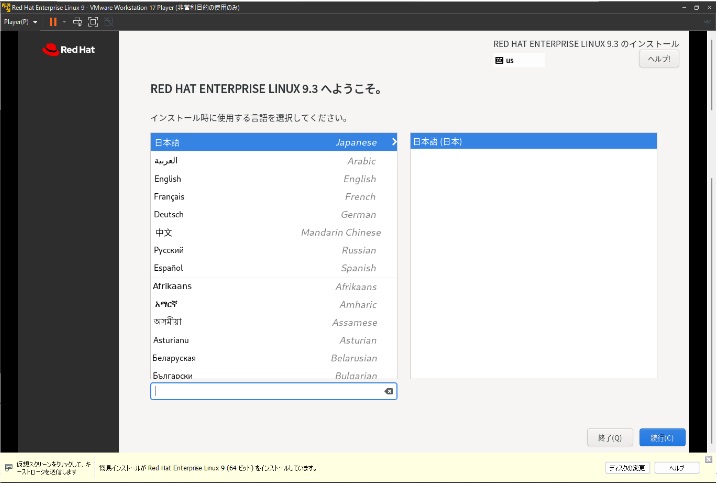Image resolution: width=717 pixels, height=483 pixels.
Task: Select Afrikaans language row
Action: 273,286
